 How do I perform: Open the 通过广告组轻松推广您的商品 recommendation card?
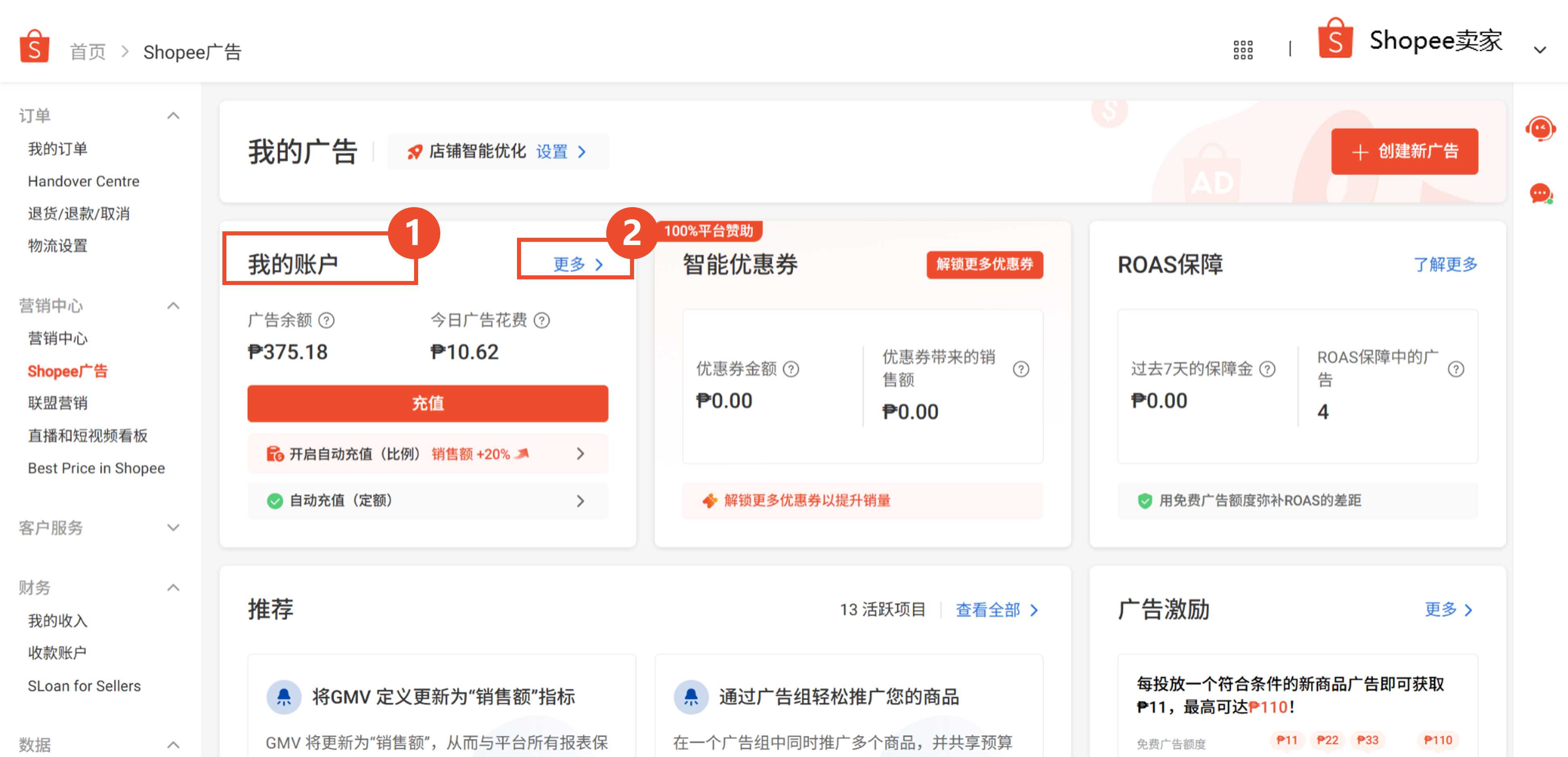(x=848, y=706)
